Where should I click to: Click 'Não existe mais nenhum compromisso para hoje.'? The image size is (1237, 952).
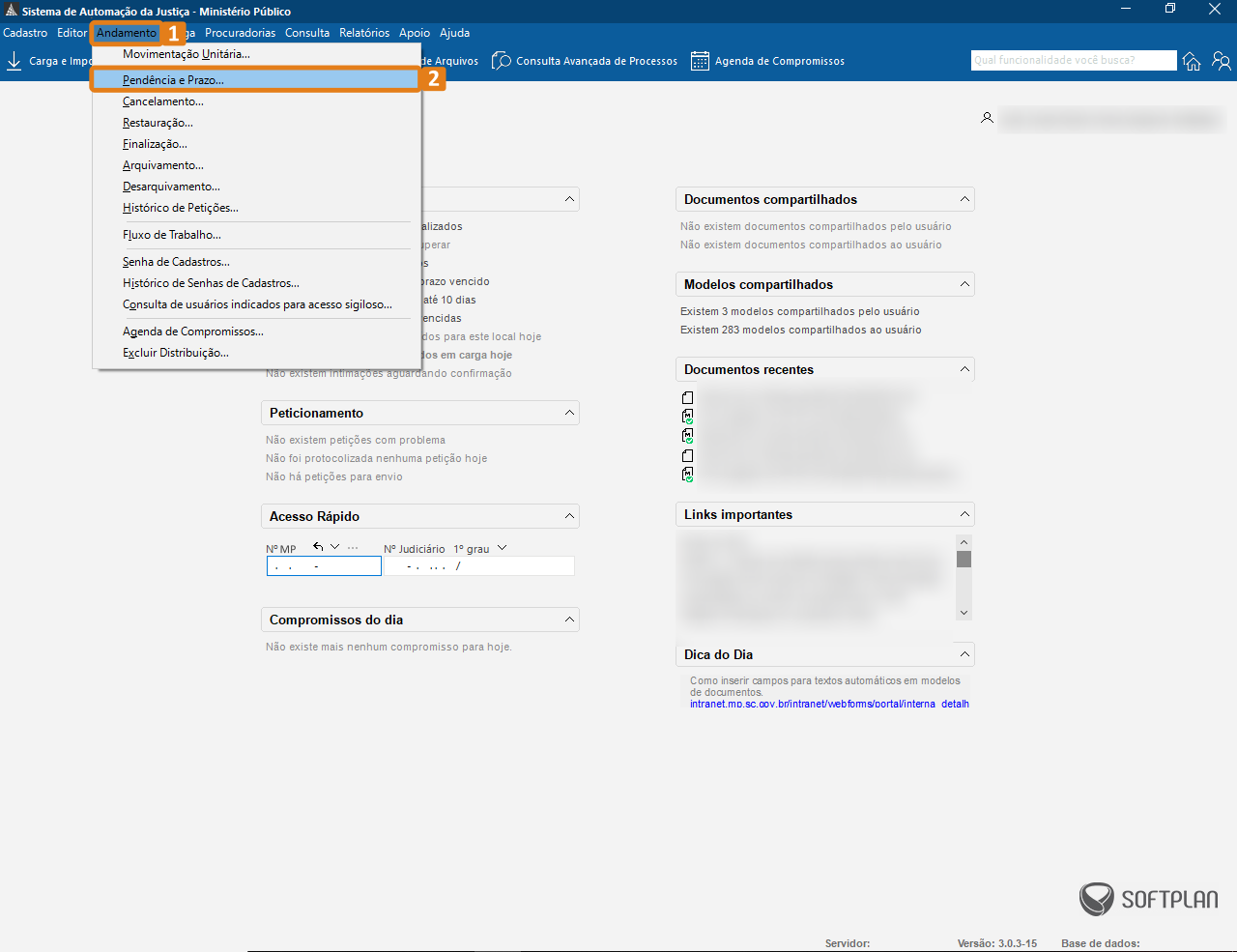[388, 647]
